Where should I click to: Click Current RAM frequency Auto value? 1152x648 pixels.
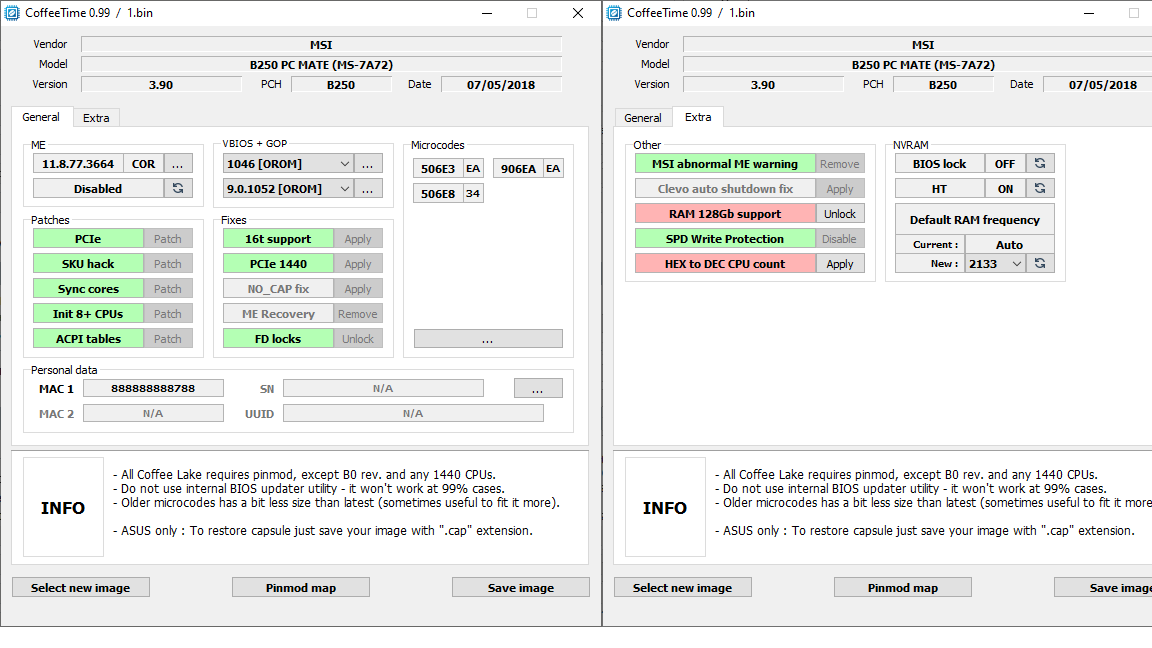(x=1009, y=245)
